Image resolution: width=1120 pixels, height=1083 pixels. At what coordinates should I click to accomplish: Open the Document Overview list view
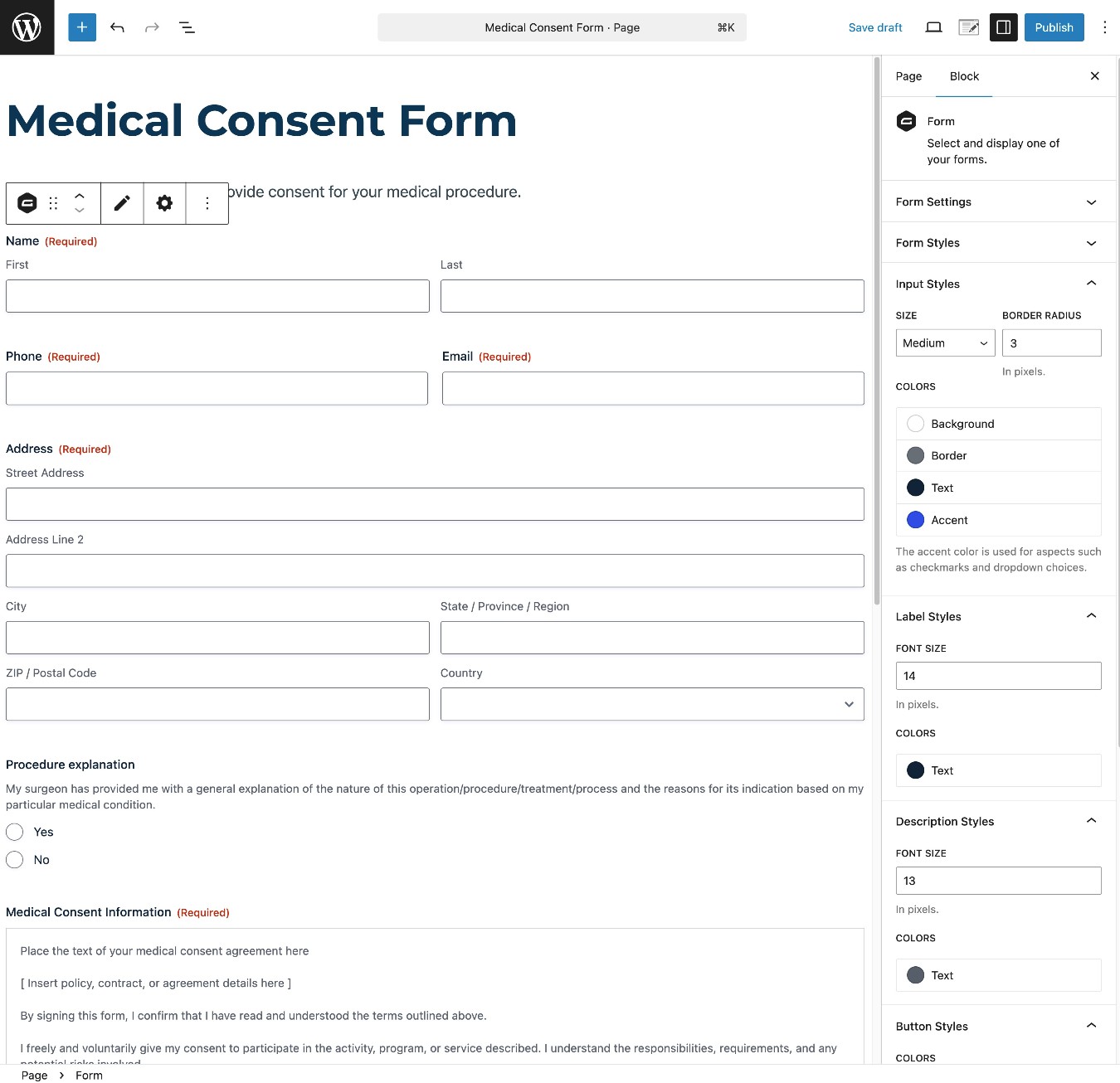[187, 27]
